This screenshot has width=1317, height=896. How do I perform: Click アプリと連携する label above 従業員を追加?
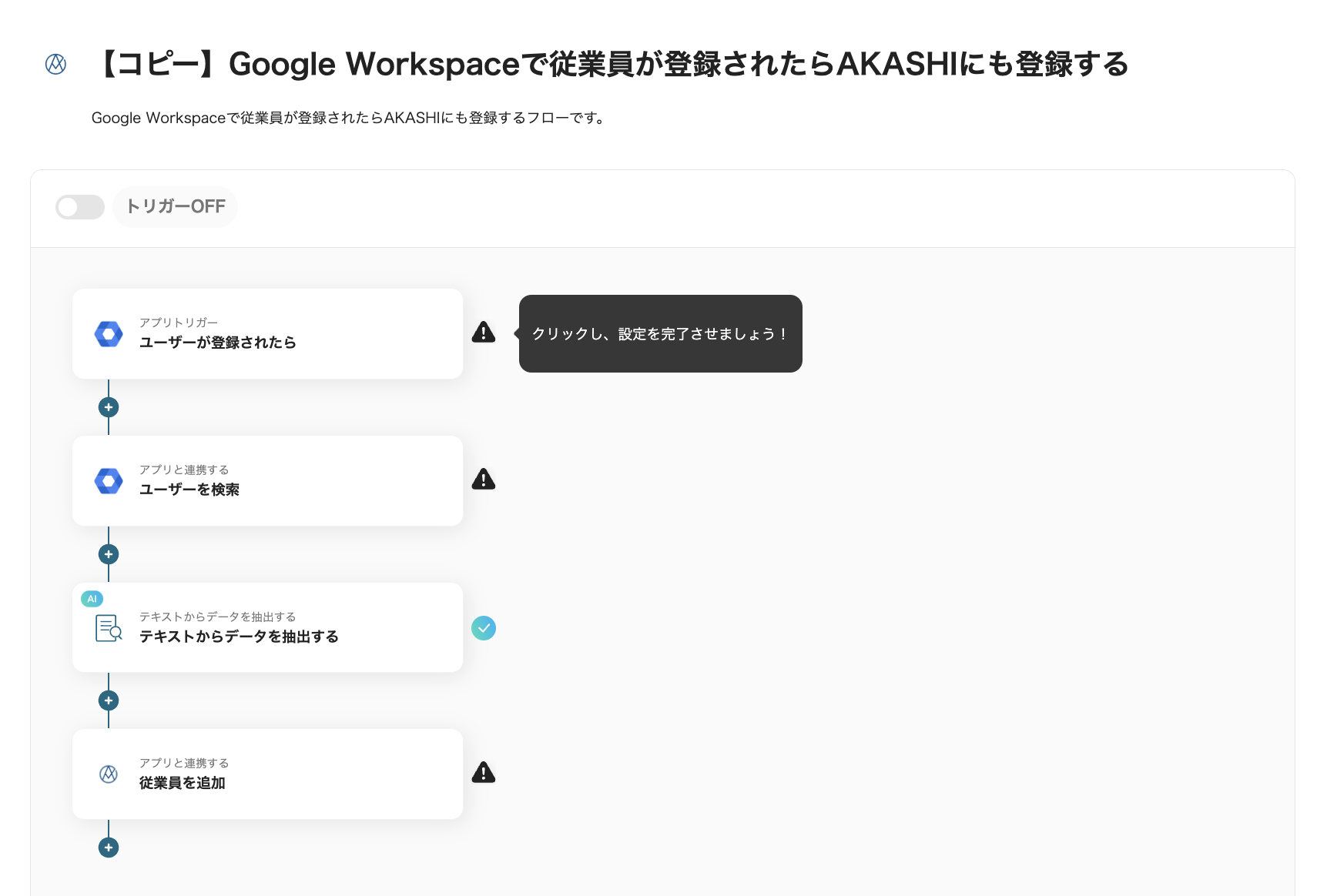[x=184, y=763]
